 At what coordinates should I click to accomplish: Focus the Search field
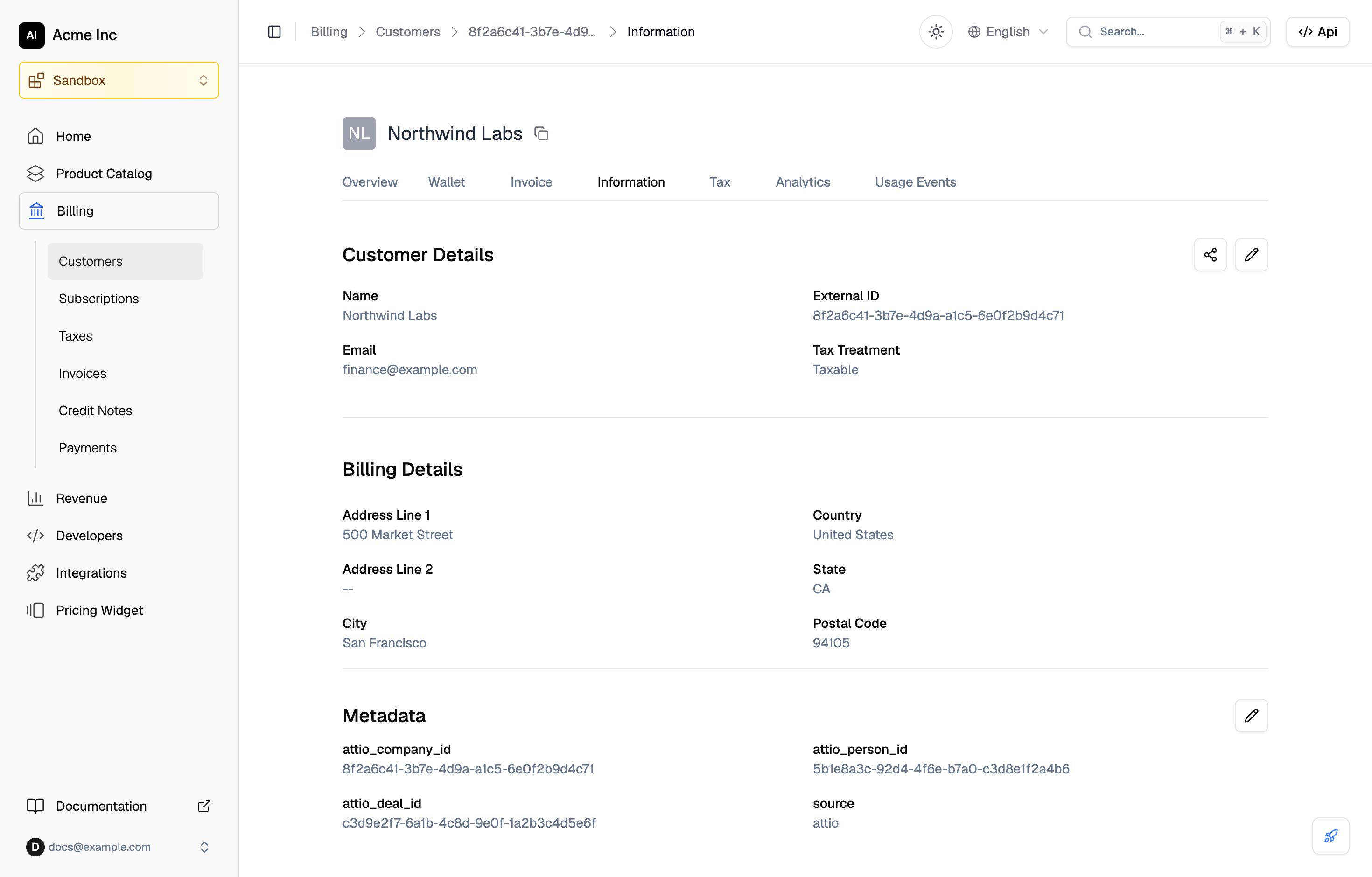tap(1168, 32)
